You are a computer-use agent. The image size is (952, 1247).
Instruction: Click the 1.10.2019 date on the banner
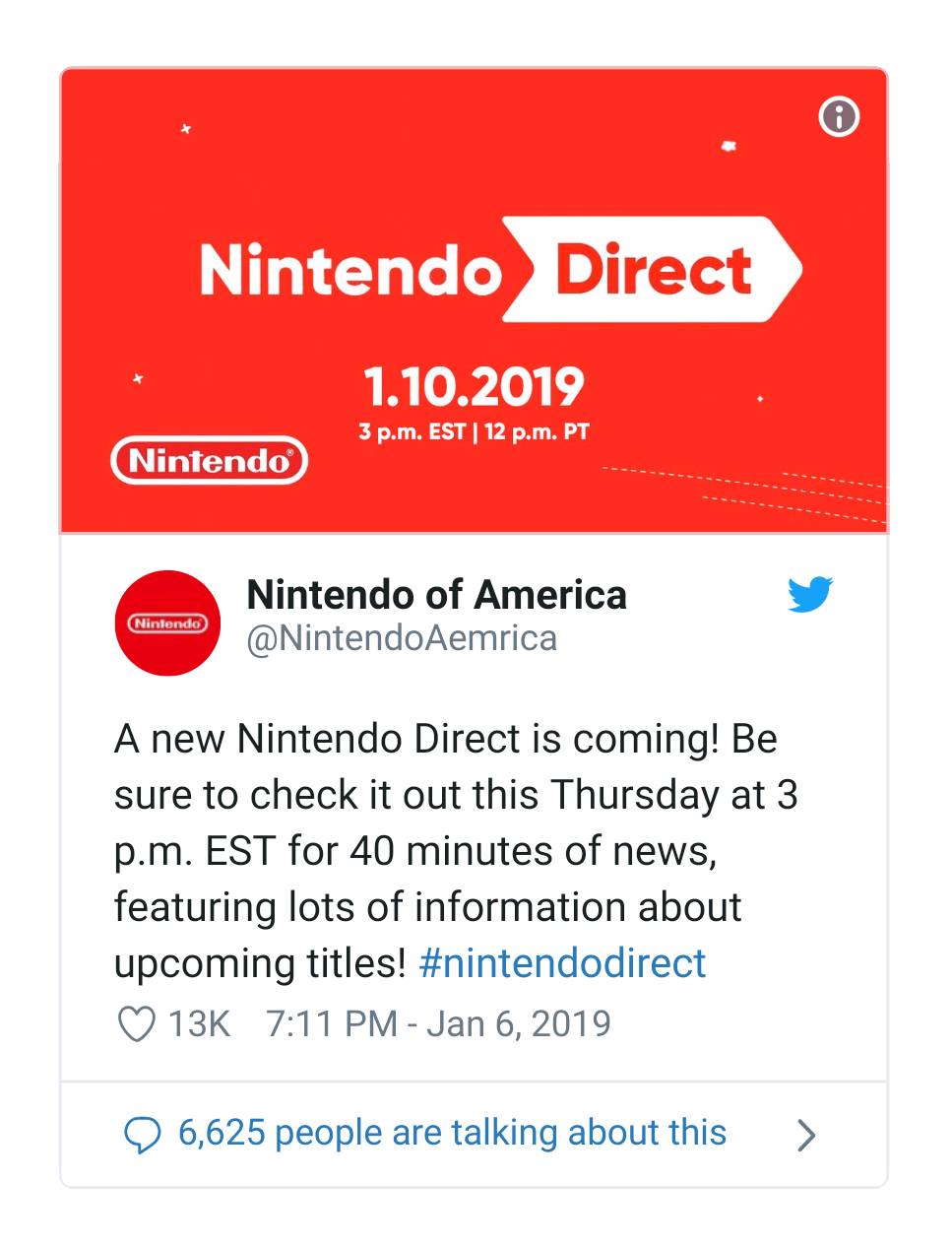(x=474, y=386)
